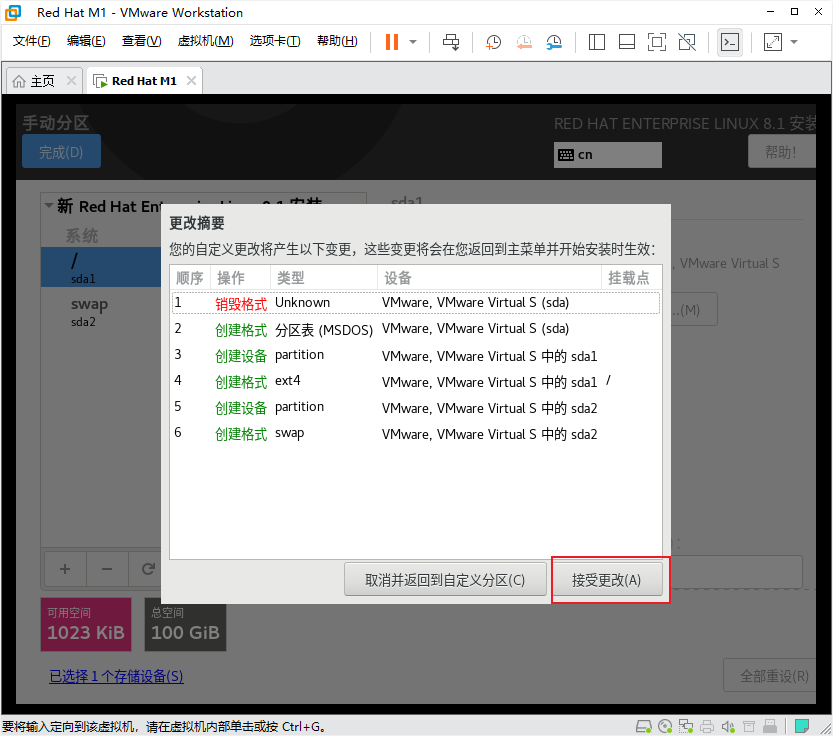Click the hard disk status bar icon
Screen dimensions: 833x736
point(643,726)
